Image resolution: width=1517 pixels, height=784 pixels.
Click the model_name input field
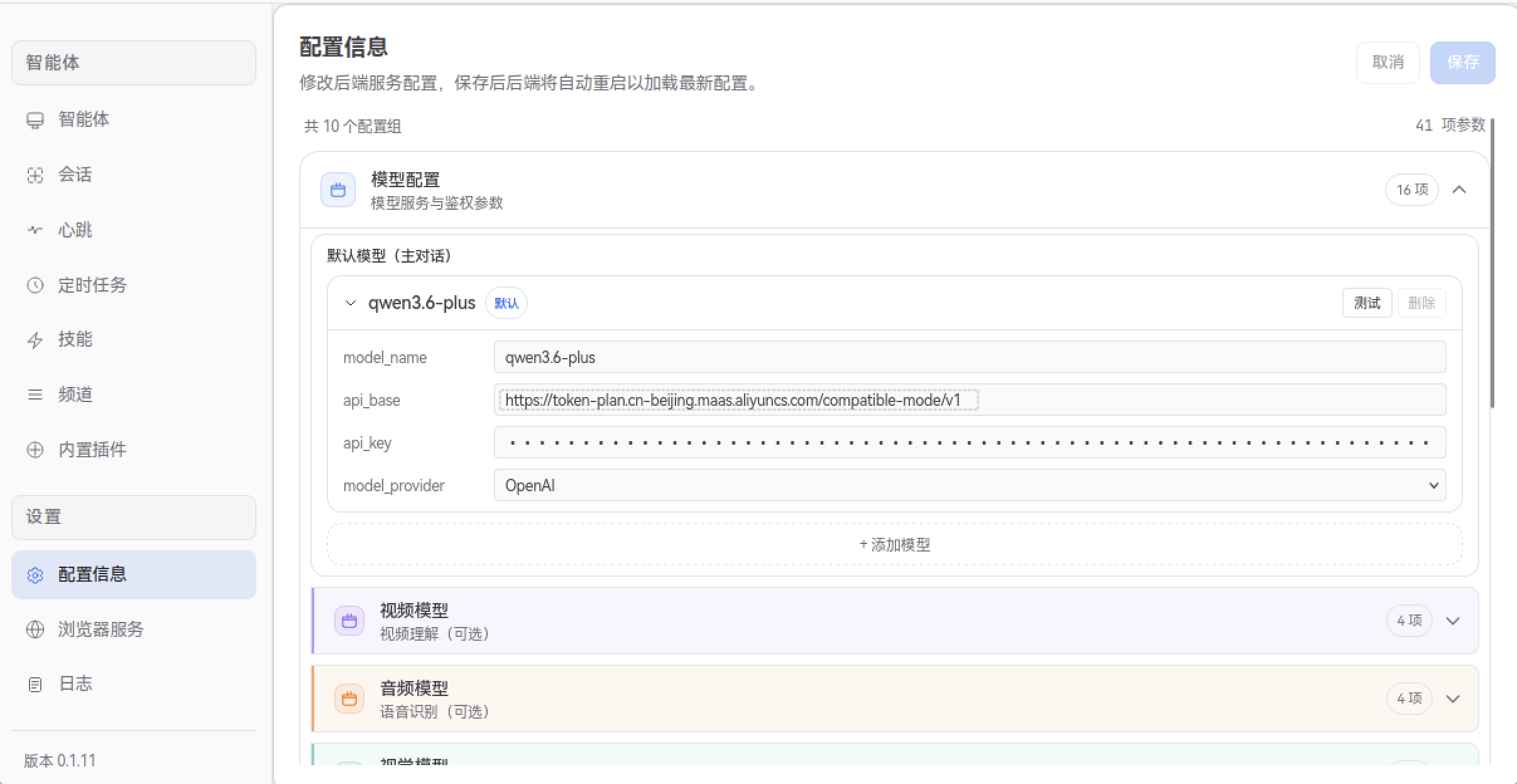[970, 357]
